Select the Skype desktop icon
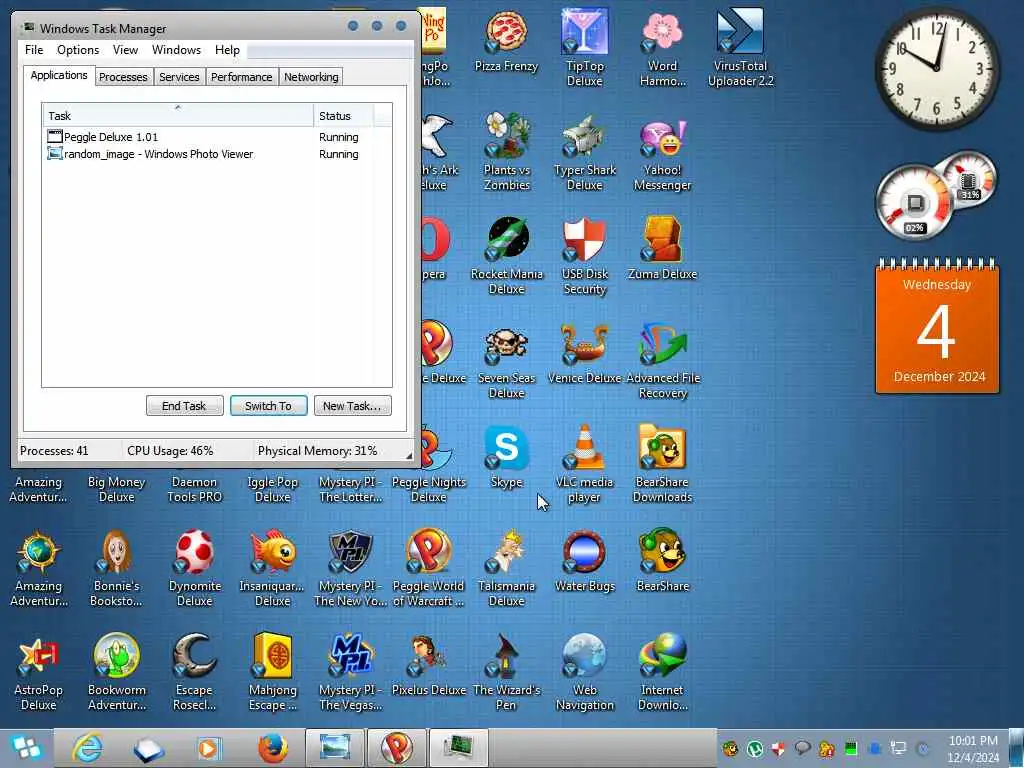The width and height of the screenshot is (1024, 768). (507, 456)
